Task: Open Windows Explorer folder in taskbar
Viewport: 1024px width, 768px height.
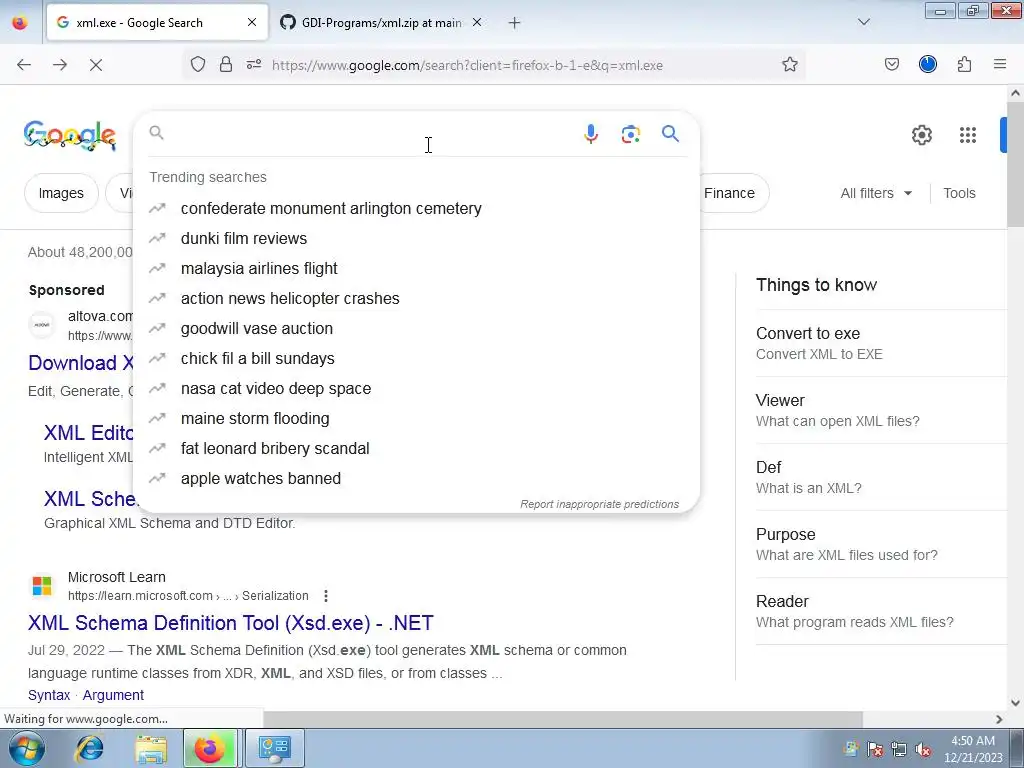Action: click(151, 748)
